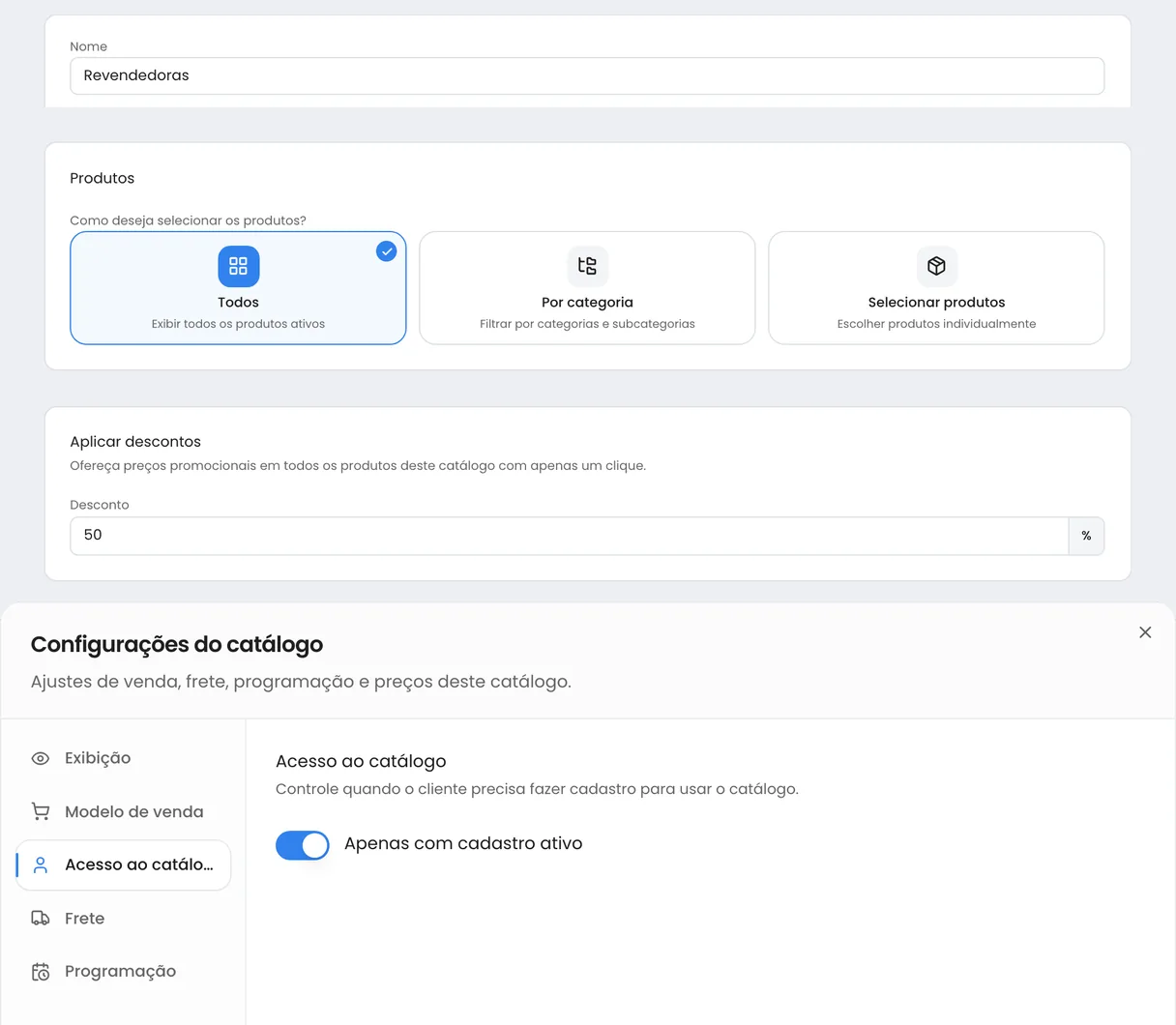Go to the Programação tab
Viewport: 1176px width, 1025px height.
pos(124,972)
